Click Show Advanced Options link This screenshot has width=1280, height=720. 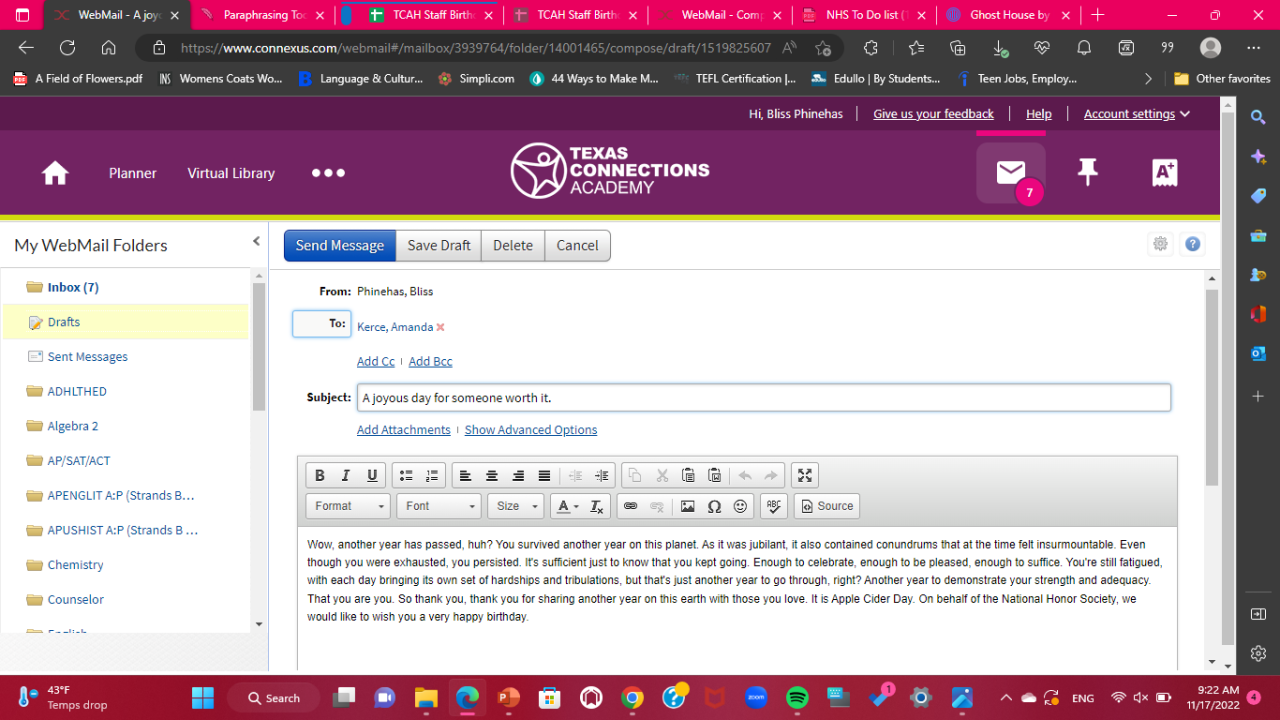pos(531,430)
